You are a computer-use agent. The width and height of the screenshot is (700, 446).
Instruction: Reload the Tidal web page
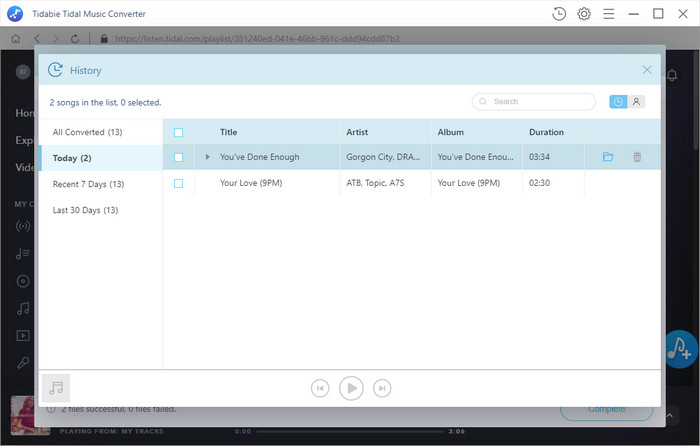75,39
